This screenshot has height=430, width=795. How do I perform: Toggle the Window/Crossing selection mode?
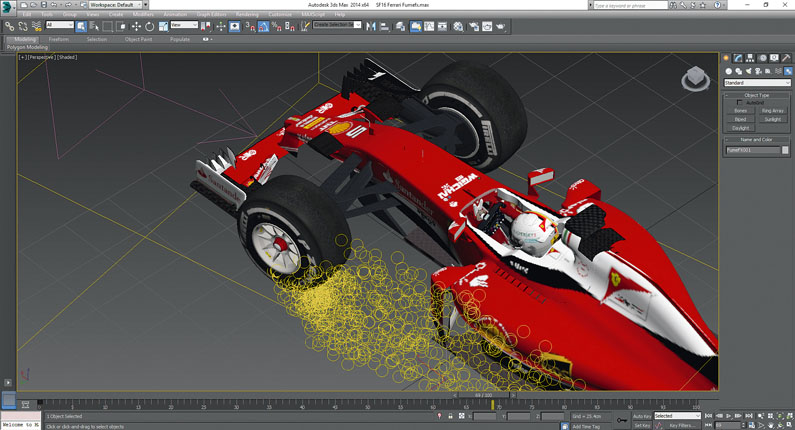tap(121, 26)
